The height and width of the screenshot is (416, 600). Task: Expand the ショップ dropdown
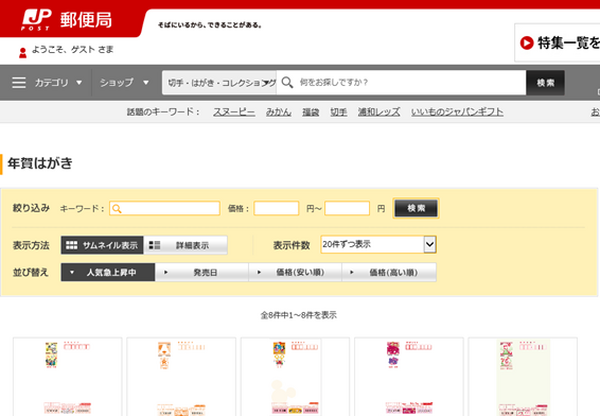[124, 82]
